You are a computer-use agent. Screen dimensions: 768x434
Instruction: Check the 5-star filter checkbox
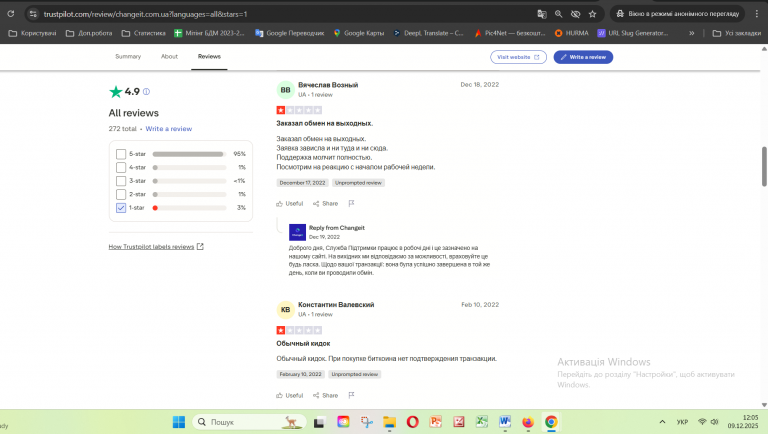(x=121, y=154)
